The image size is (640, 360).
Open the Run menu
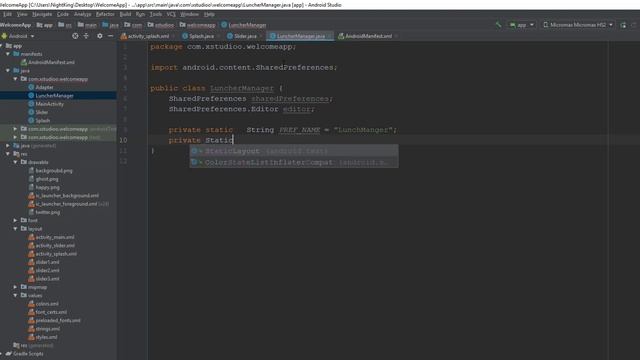click(x=140, y=14)
